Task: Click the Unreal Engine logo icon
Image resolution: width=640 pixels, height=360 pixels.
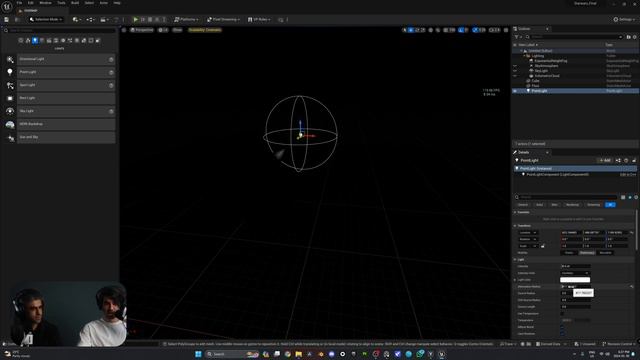Action: [x=7, y=7]
